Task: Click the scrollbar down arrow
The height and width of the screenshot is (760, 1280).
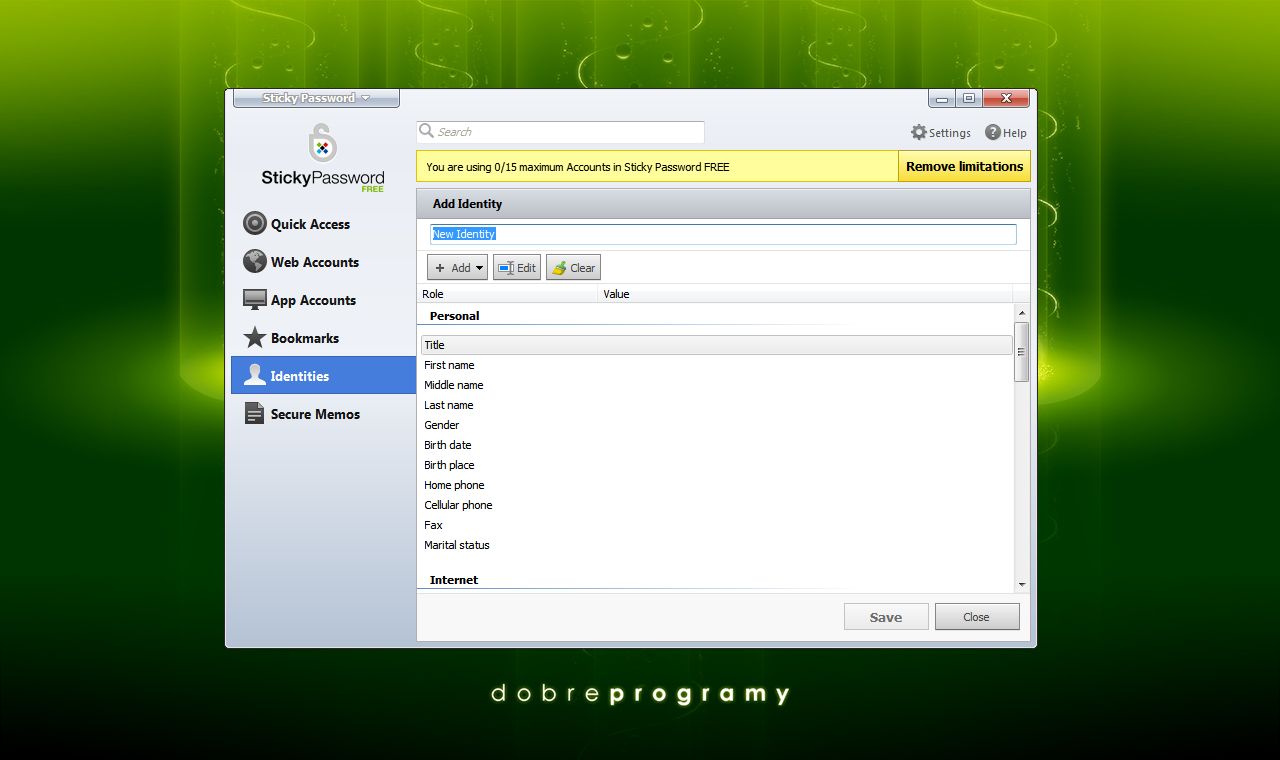Action: [1021, 584]
